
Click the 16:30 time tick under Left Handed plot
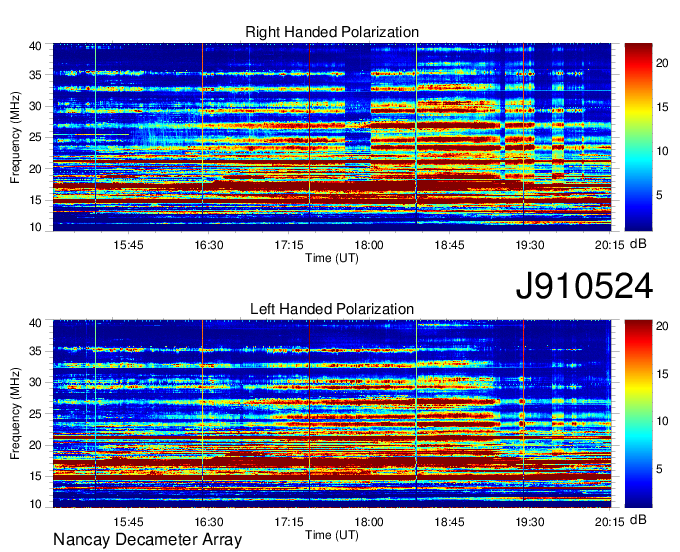tap(209, 522)
